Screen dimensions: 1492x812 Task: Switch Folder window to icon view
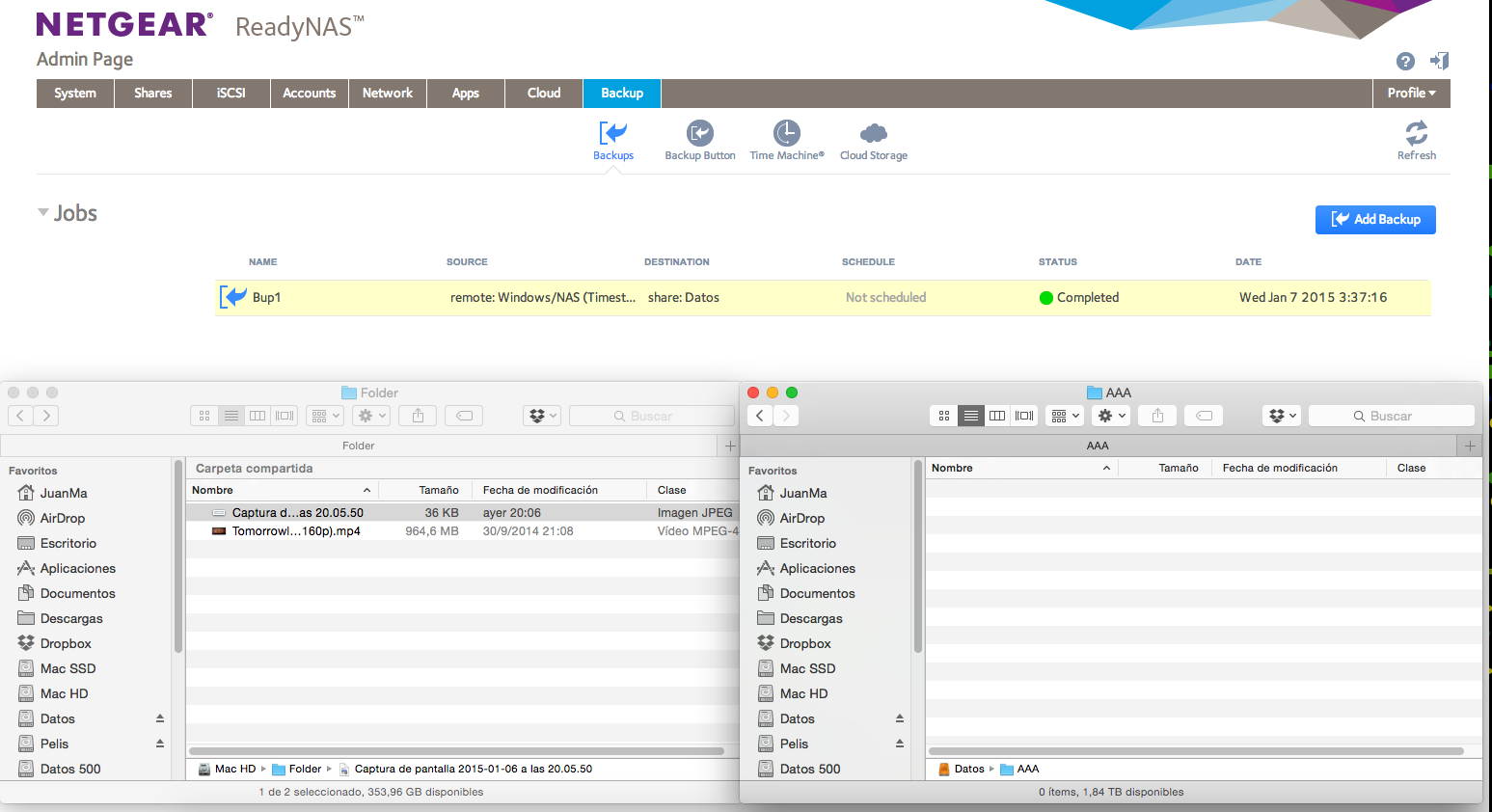[204, 416]
